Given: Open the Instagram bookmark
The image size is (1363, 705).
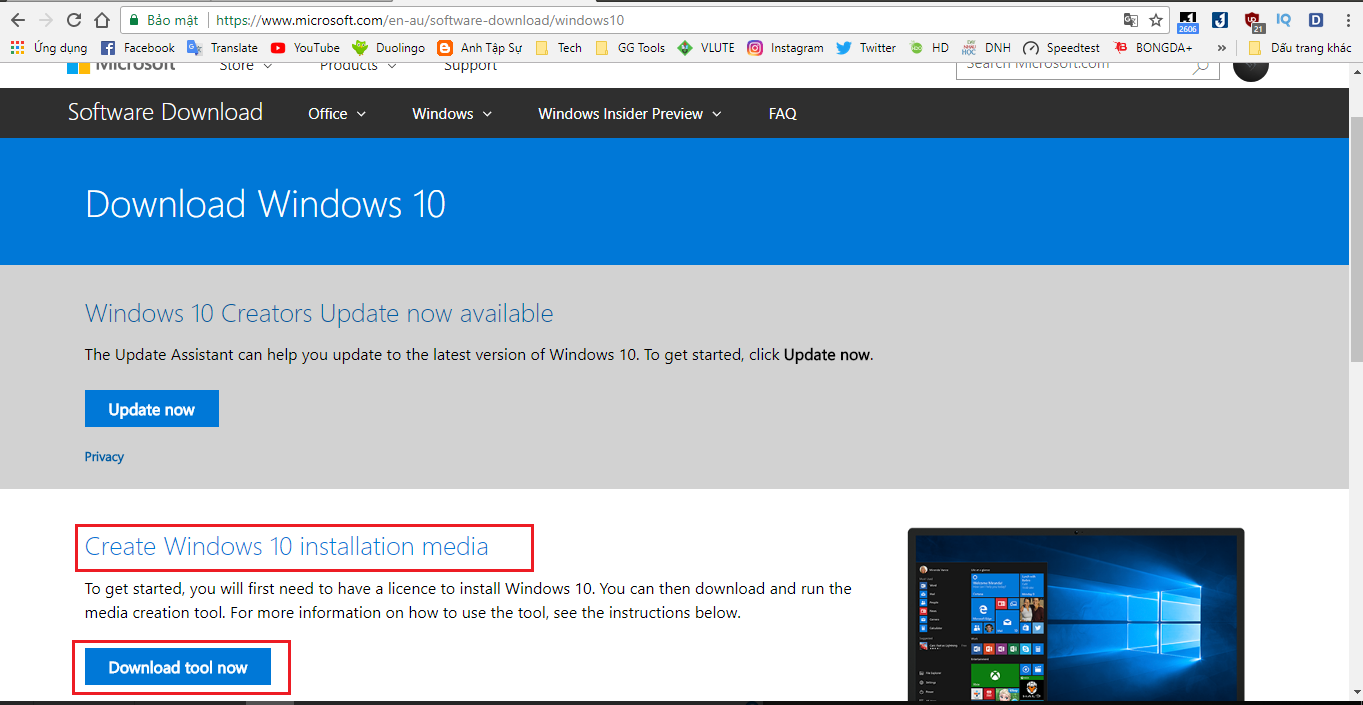Looking at the screenshot, I should click(x=785, y=48).
